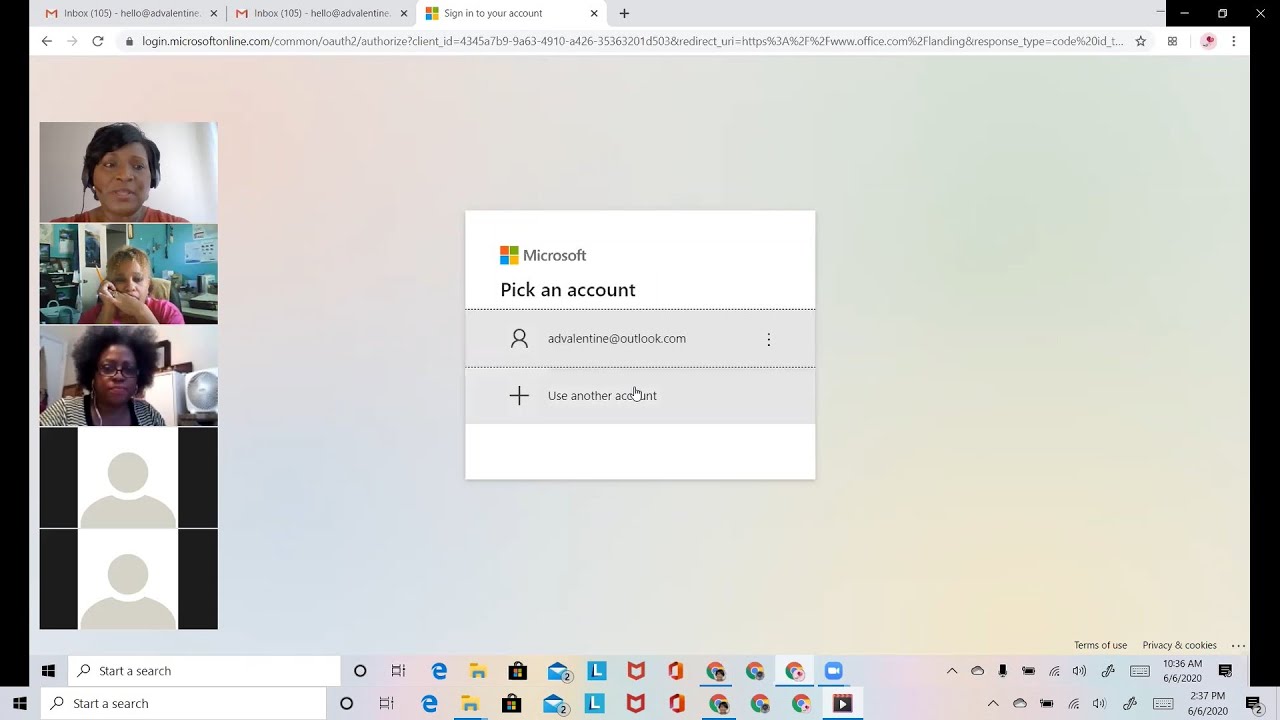
Task: Click the 10:36 AM clock
Action: [x=1183, y=671]
